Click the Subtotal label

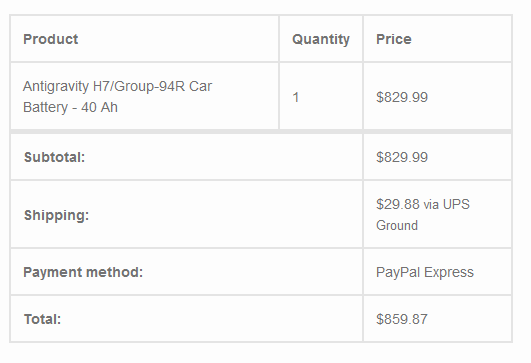click(x=54, y=157)
